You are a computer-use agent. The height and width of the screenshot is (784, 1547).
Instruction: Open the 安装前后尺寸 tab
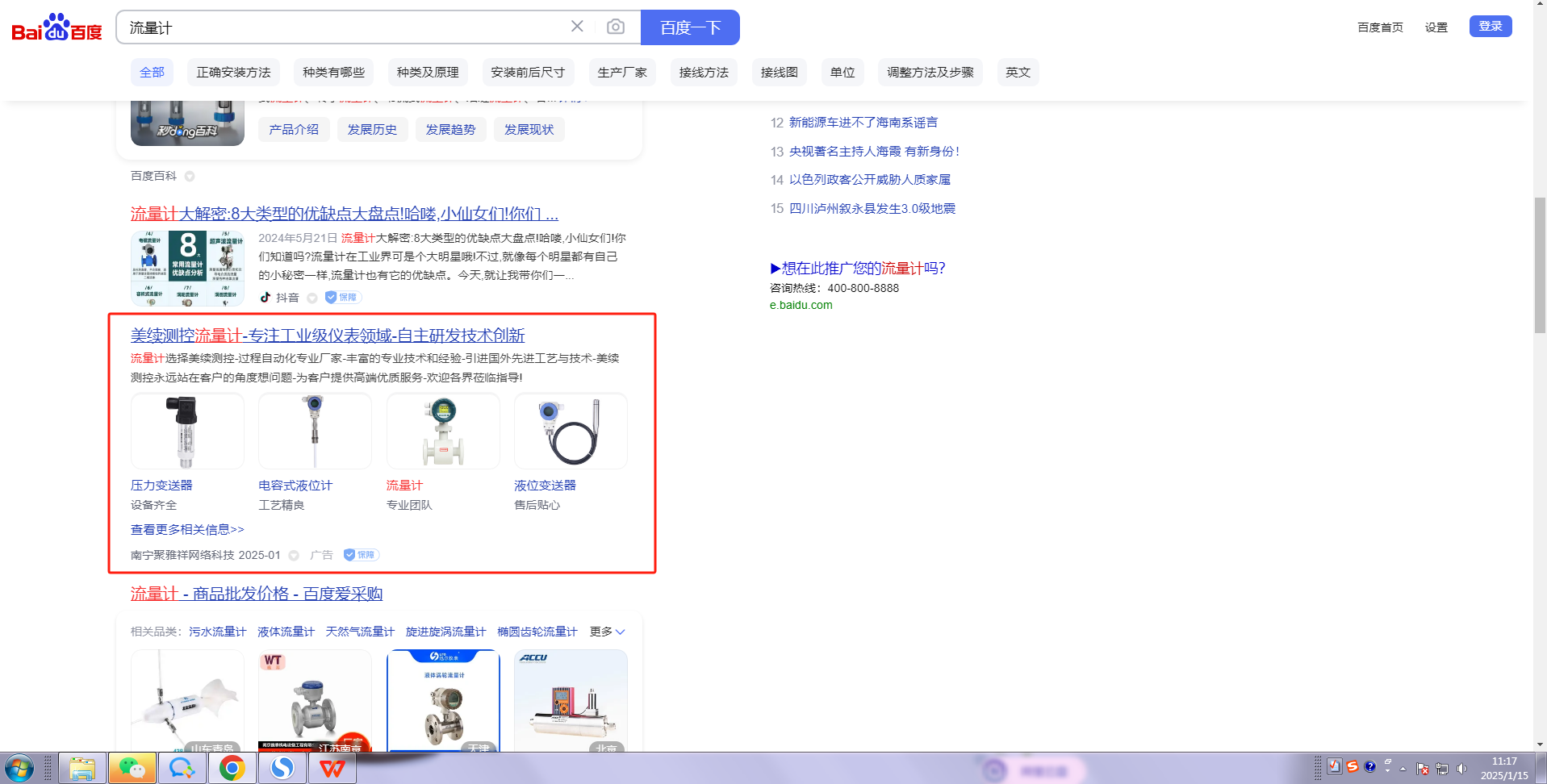(528, 73)
